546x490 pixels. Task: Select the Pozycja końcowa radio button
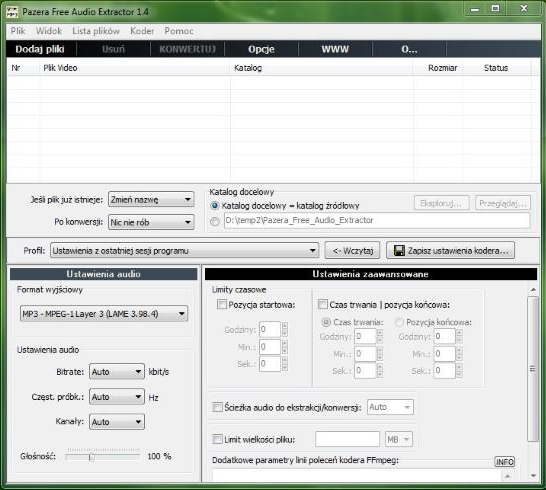click(399, 322)
